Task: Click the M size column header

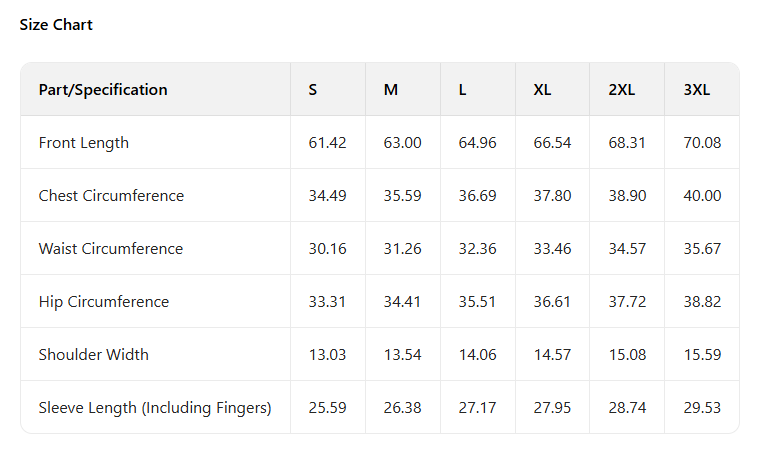Action: [391, 90]
